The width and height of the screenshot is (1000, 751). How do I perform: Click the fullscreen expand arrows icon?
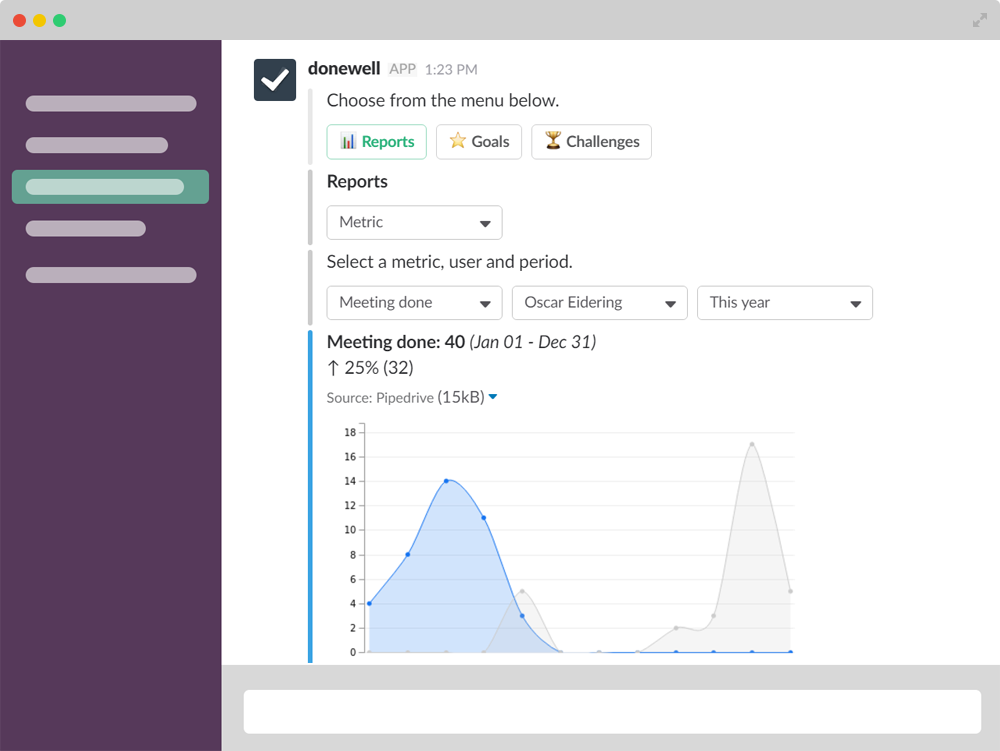tap(979, 20)
